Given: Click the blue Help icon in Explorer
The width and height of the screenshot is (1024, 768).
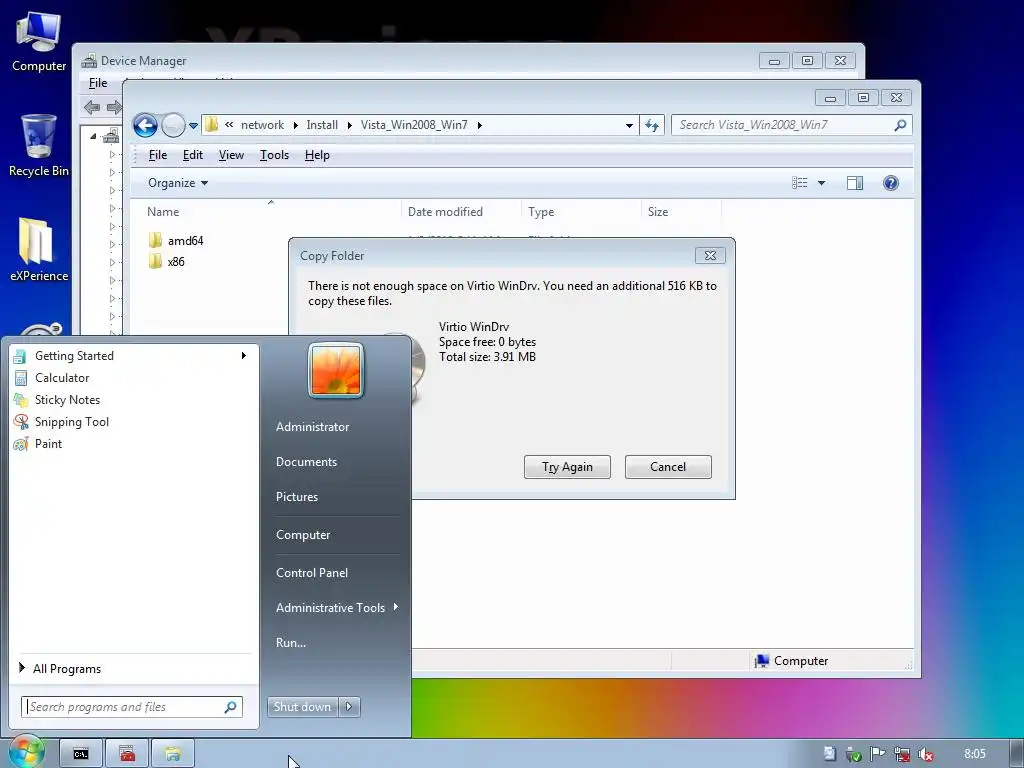Looking at the screenshot, I should point(890,183).
